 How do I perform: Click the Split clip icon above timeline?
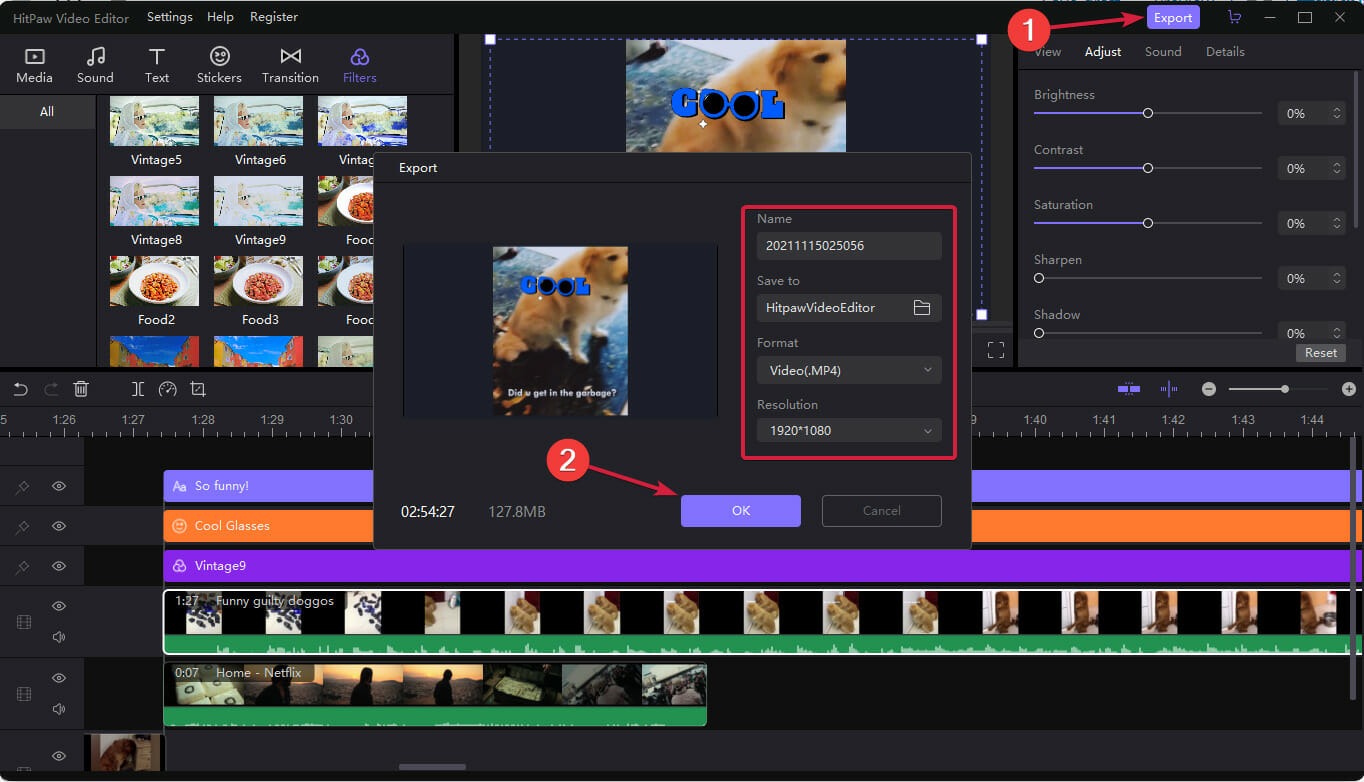[138, 388]
